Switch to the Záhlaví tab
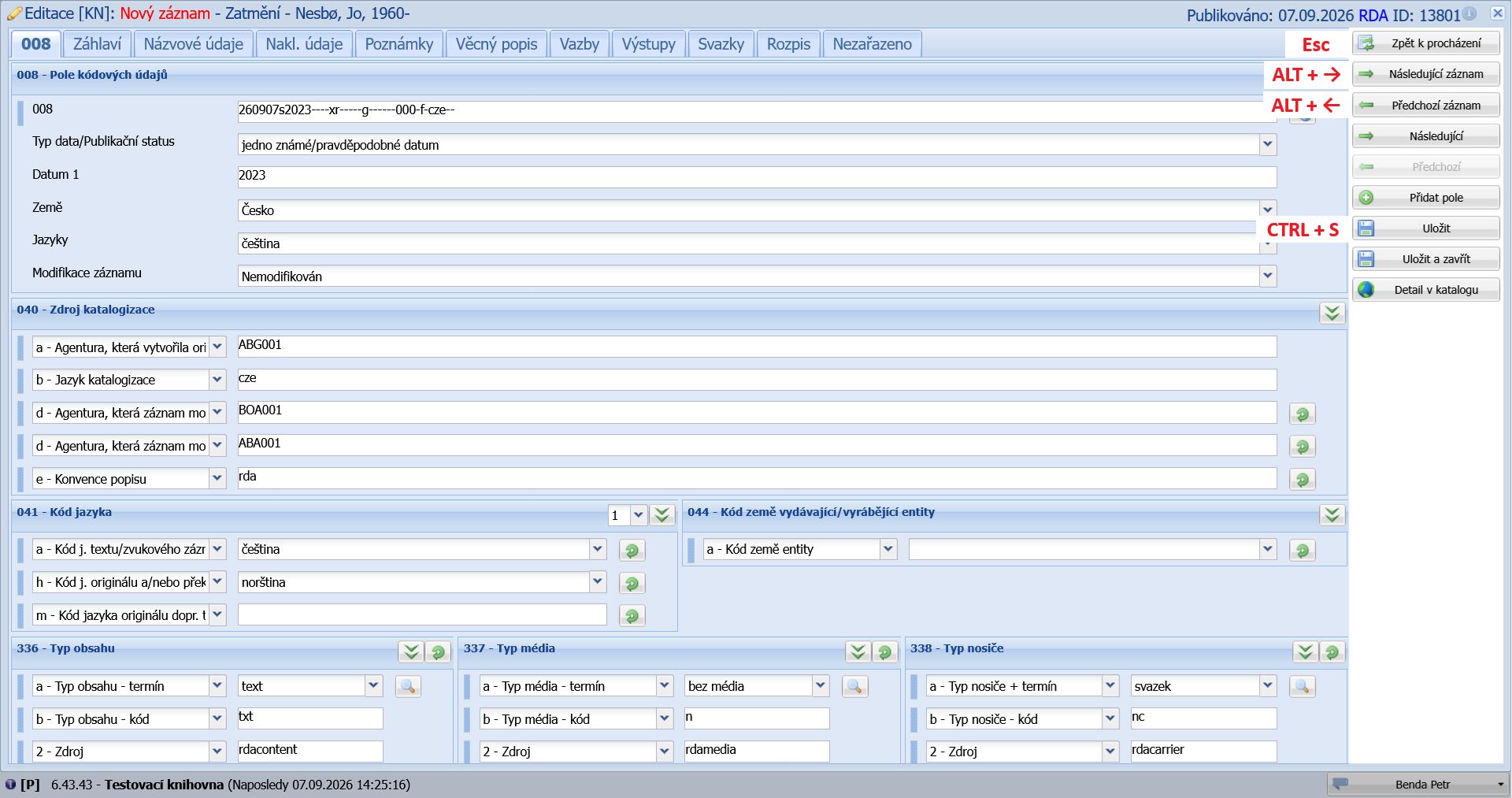Image resolution: width=1512 pixels, height=798 pixels. point(98,44)
